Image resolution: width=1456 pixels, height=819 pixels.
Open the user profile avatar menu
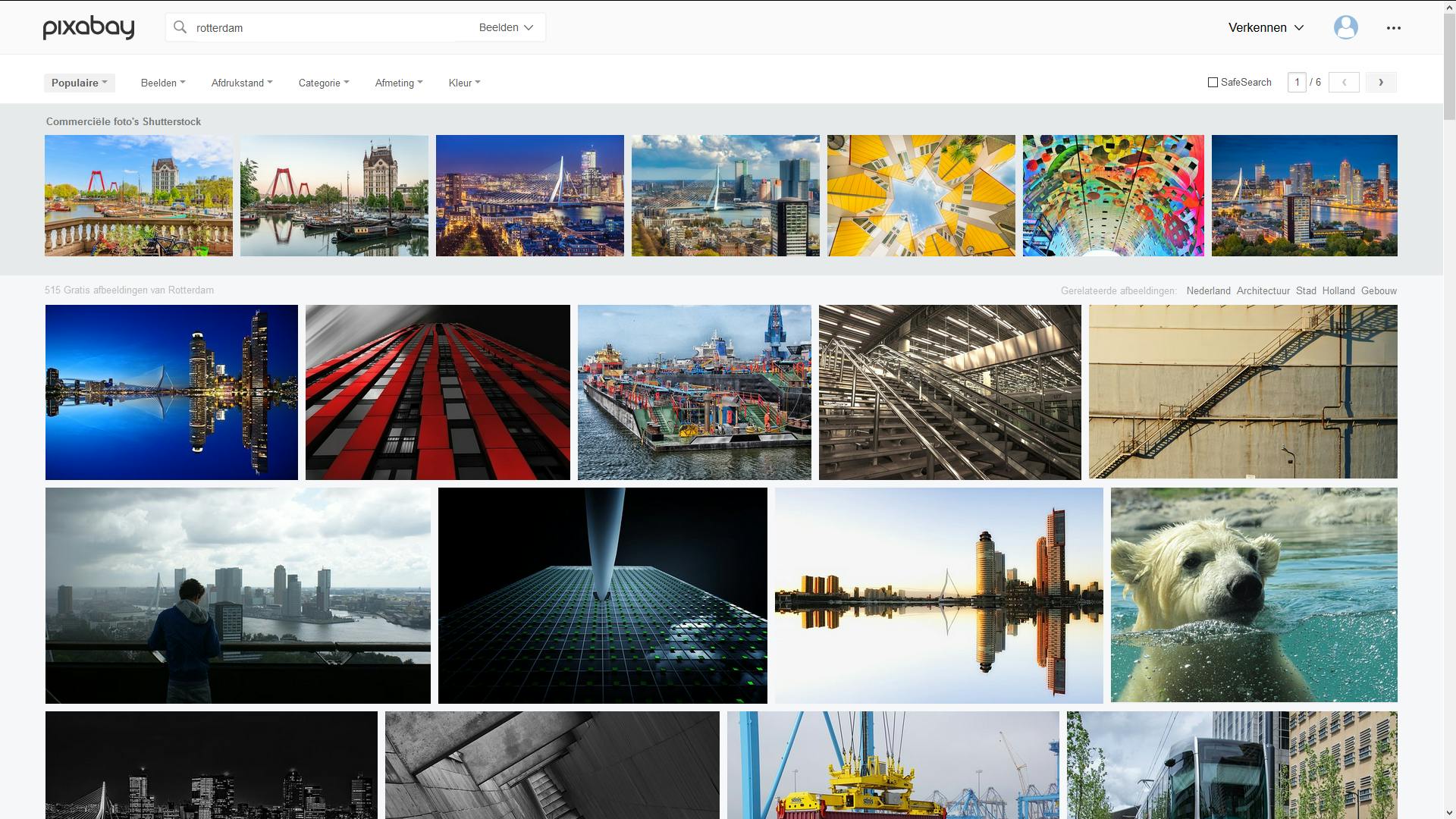[1346, 27]
